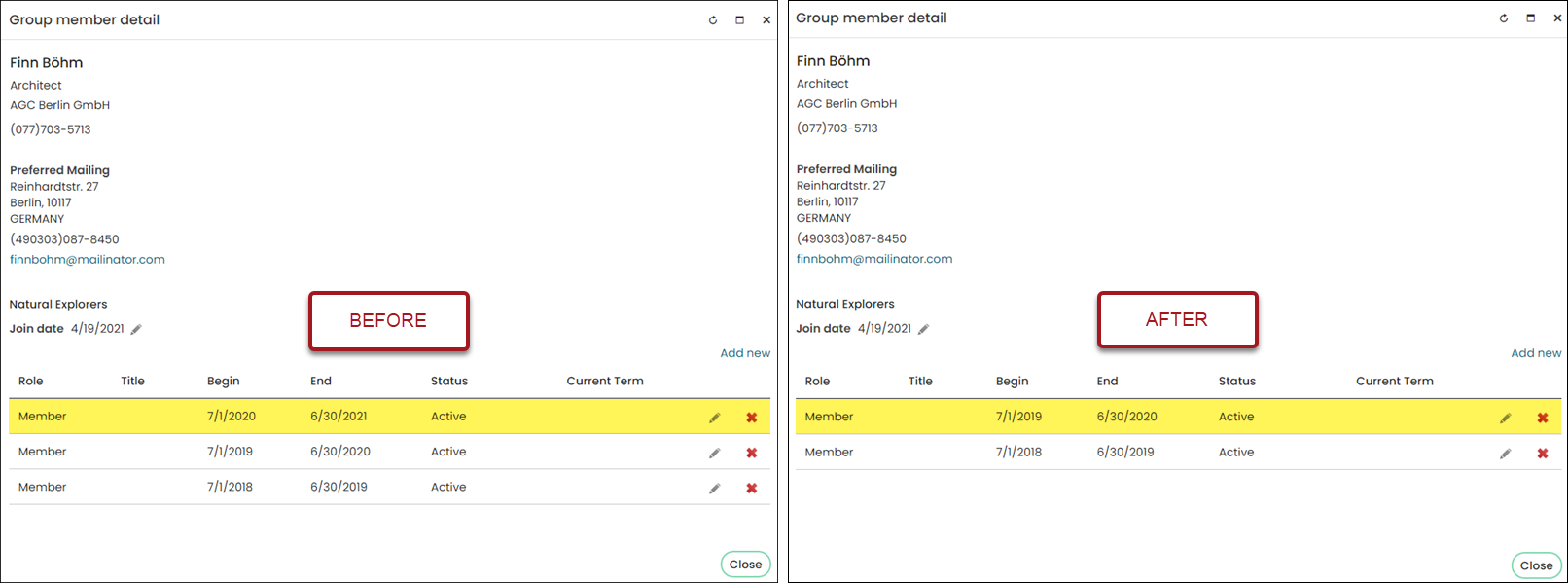
Task: Click the Title column header in BEFORE window
Action: [x=133, y=382]
